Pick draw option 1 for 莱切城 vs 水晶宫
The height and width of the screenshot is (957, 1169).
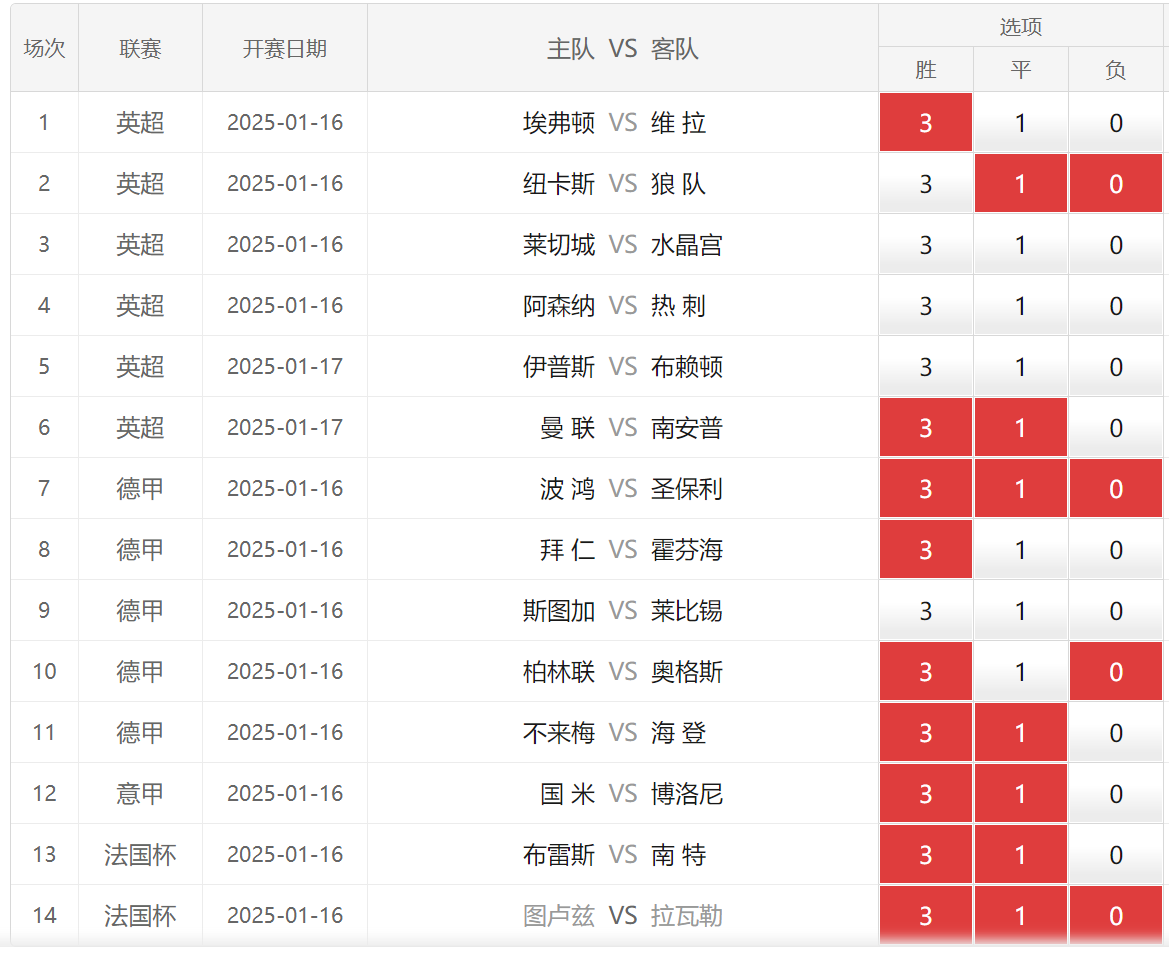pos(1021,244)
